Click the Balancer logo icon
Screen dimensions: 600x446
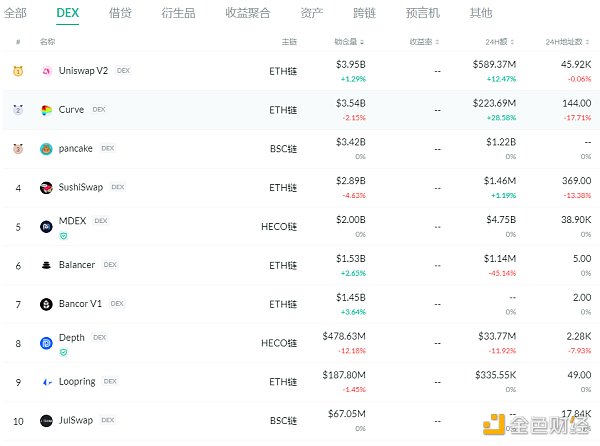(46, 265)
